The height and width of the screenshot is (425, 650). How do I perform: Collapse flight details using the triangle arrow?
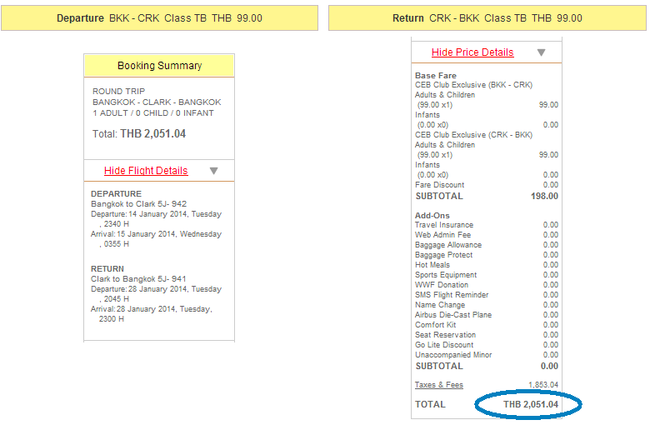click(213, 171)
